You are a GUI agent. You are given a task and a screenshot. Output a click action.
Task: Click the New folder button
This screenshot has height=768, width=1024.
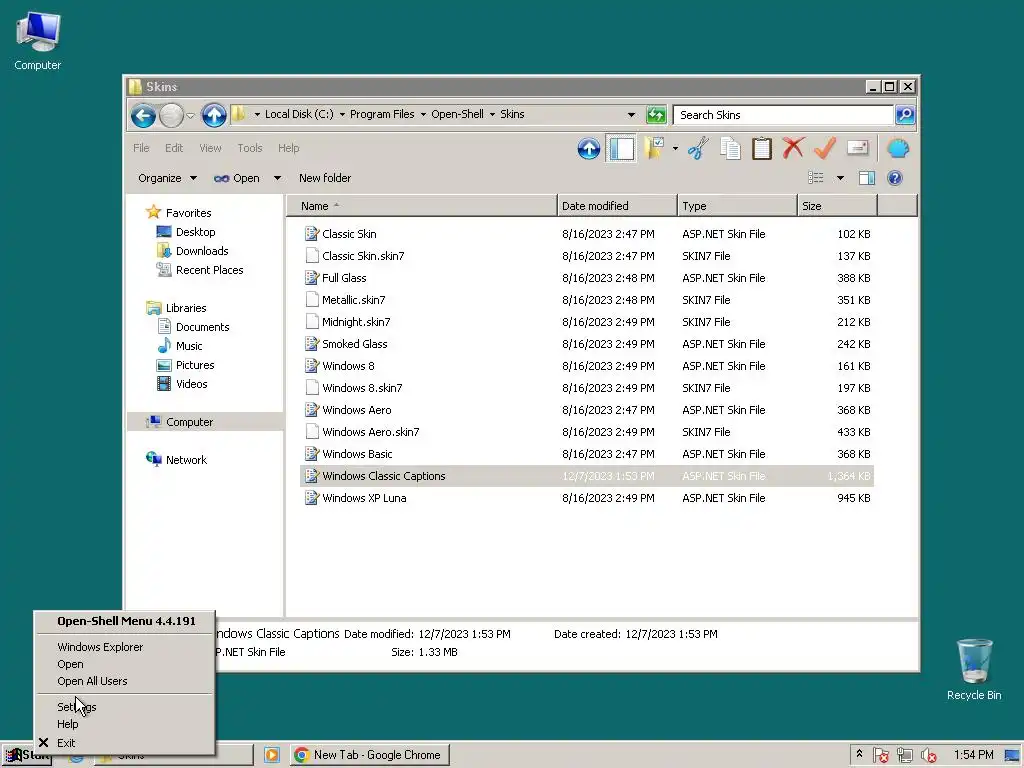coord(325,178)
